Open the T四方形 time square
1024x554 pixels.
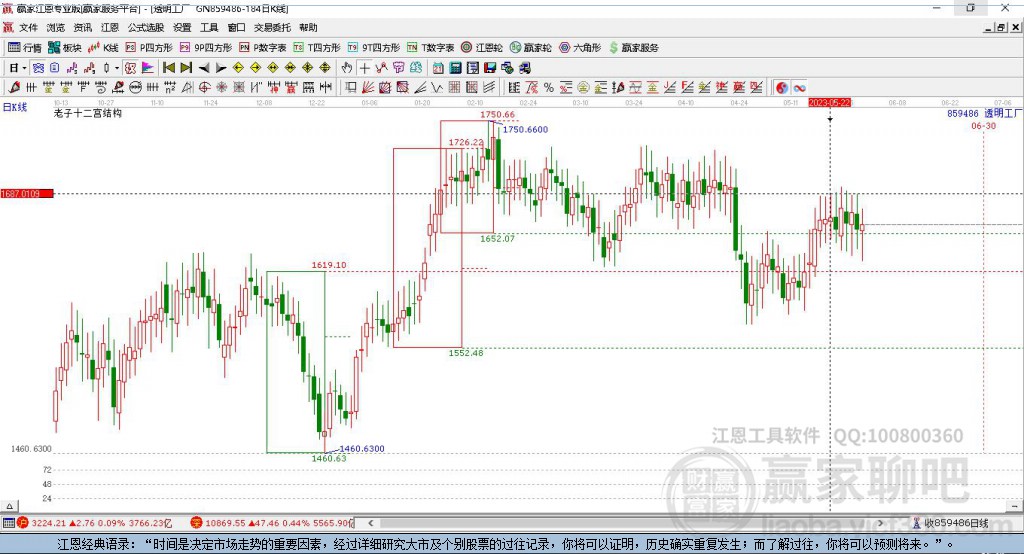(x=317, y=48)
